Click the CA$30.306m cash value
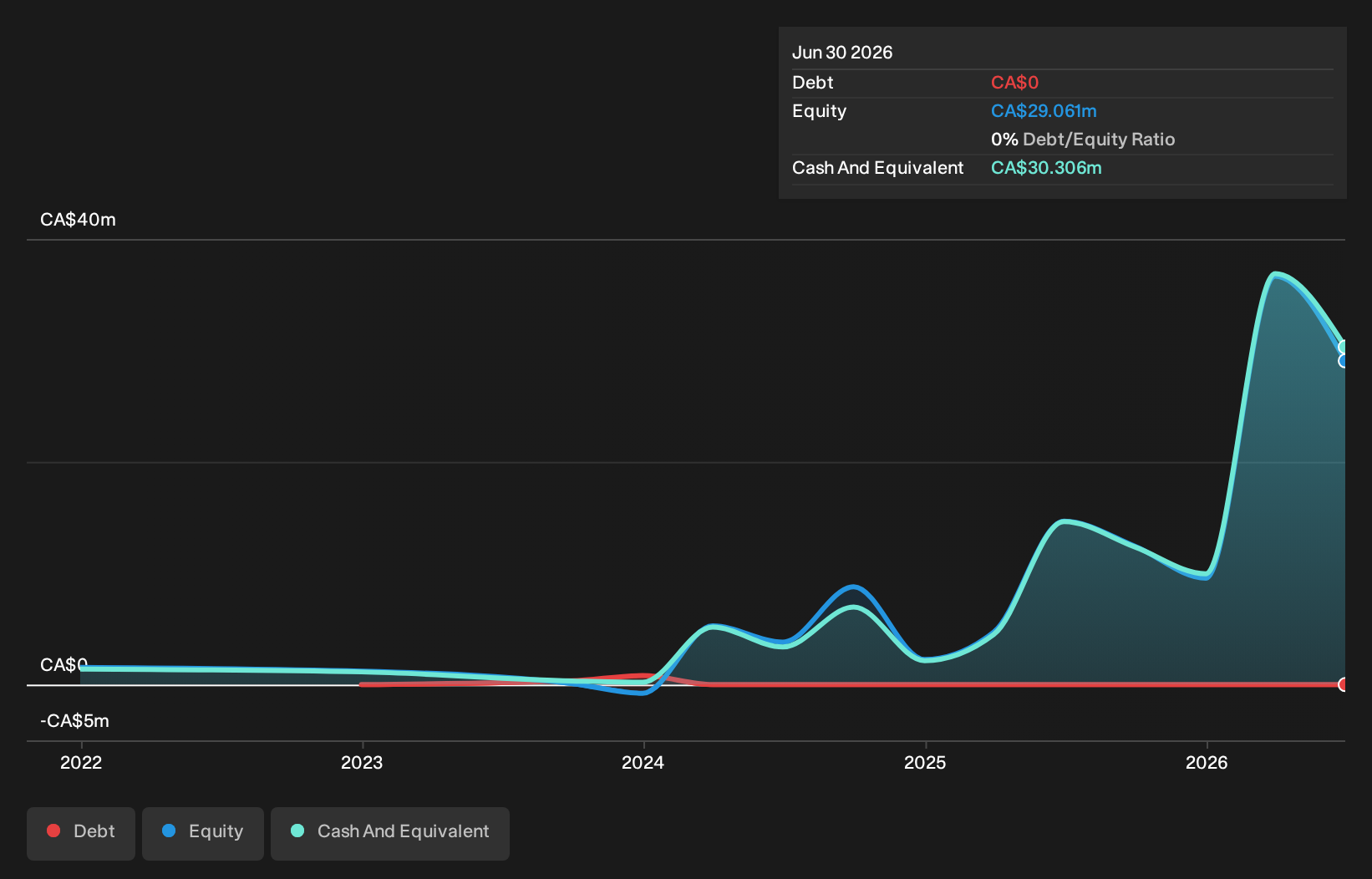1372x879 pixels. point(1046,168)
